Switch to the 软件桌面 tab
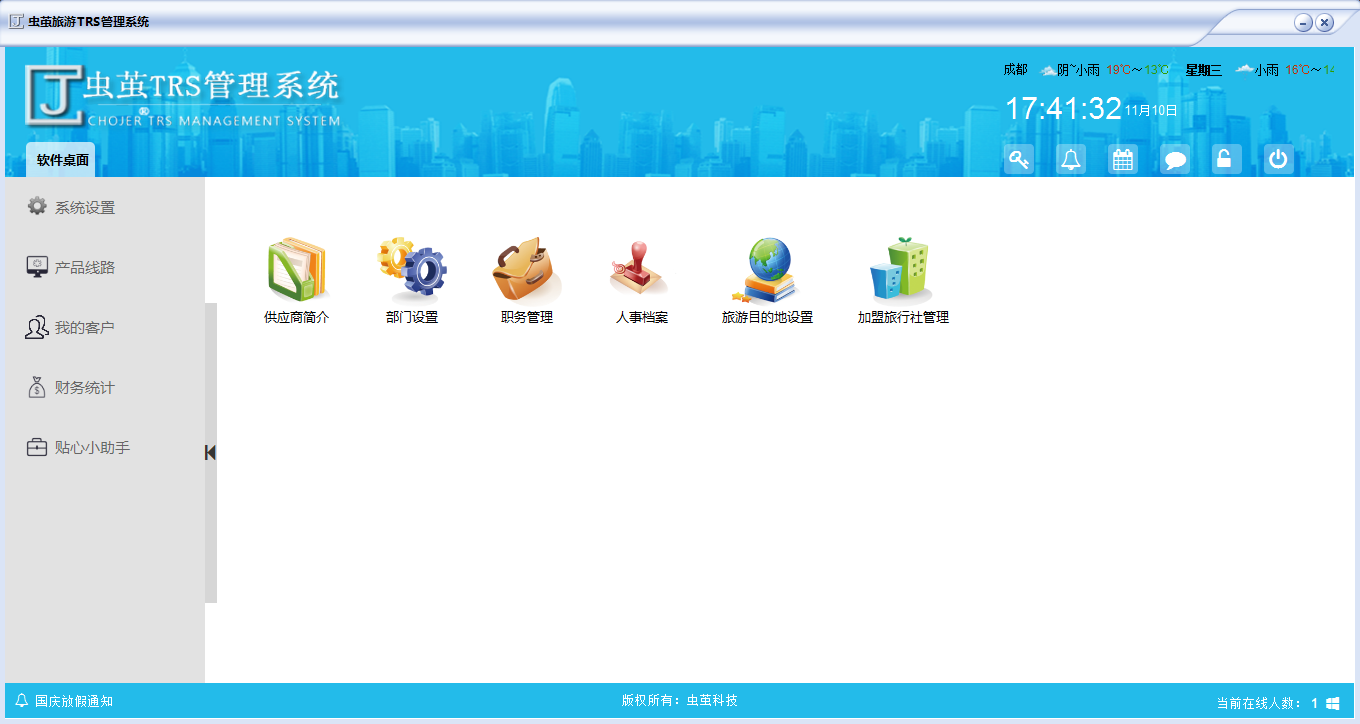1360x724 pixels. click(62, 160)
